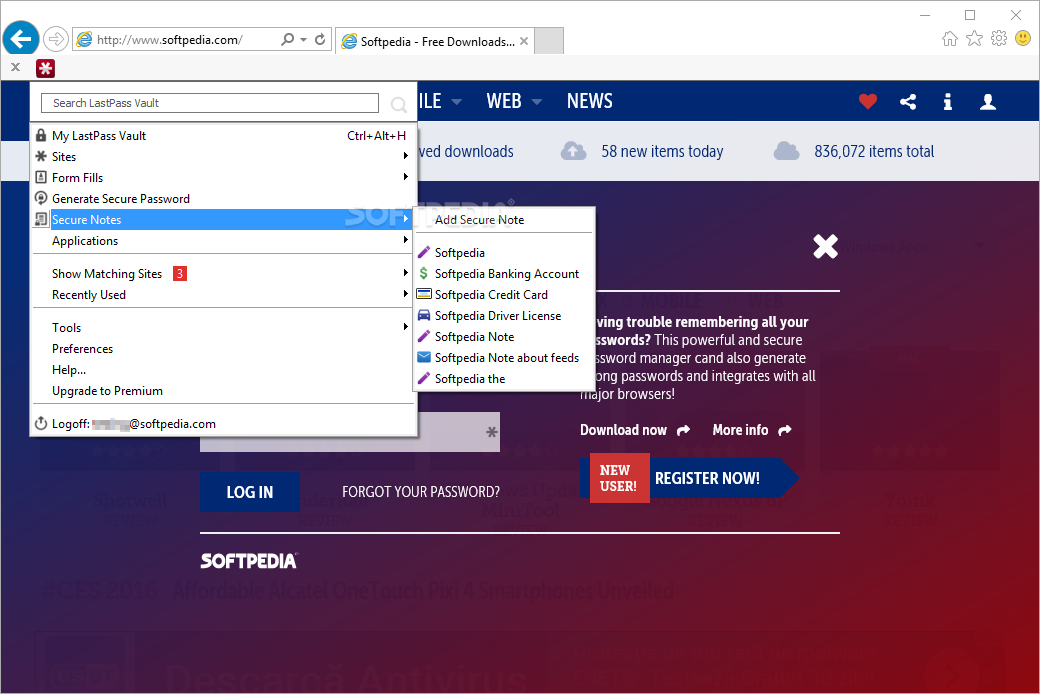The image size is (1040, 694).
Task: Click the cloud icon beside 58 new items today
Action: pyautogui.click(x=574, y=151)
